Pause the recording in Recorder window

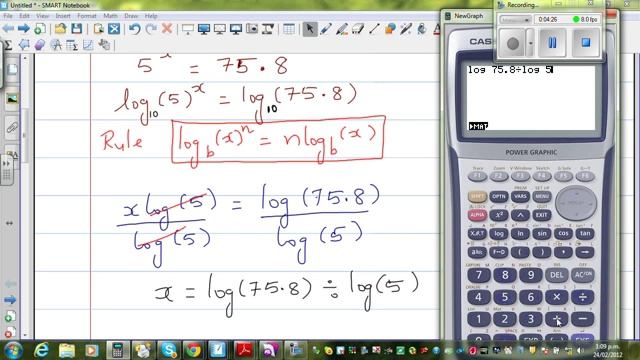coord(552,42)
